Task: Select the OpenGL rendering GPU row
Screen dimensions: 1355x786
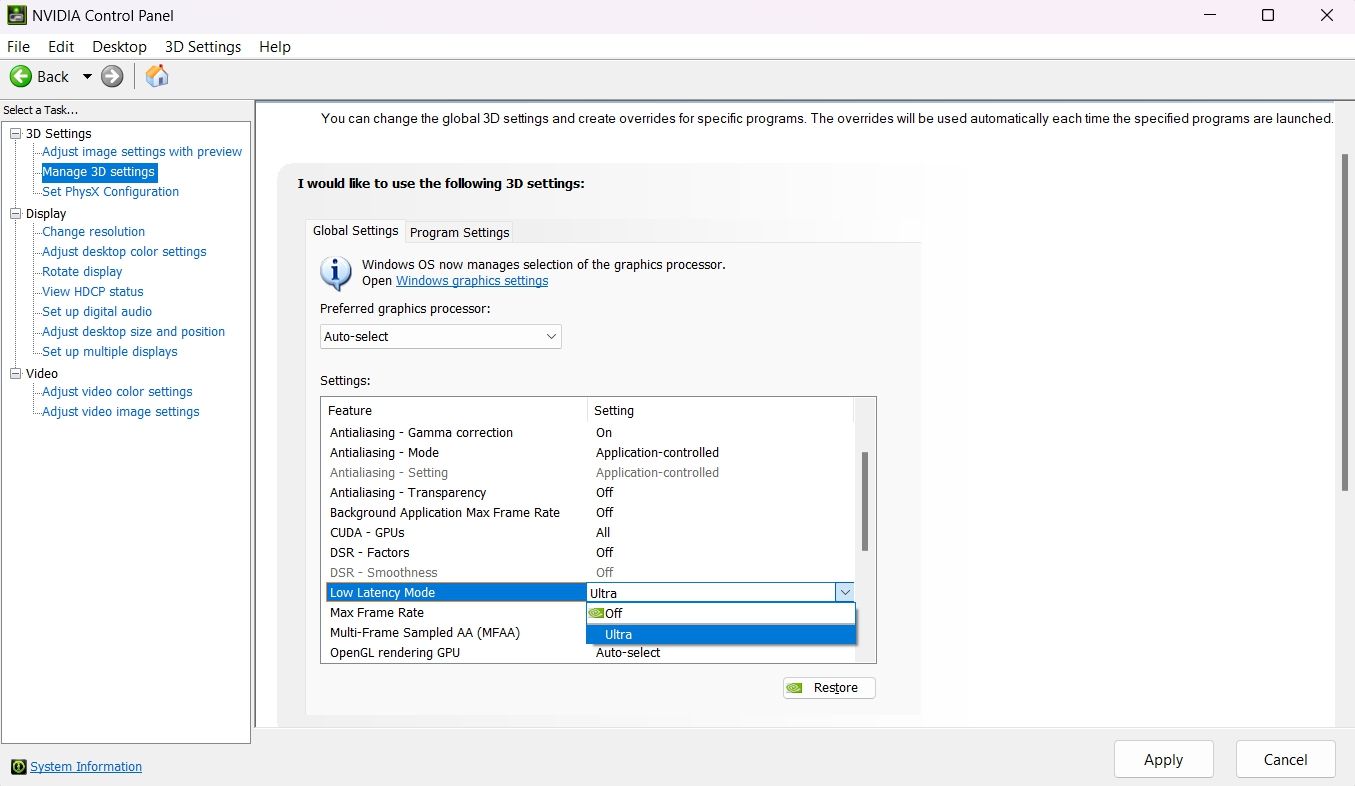Action: [x=590, y=653]
